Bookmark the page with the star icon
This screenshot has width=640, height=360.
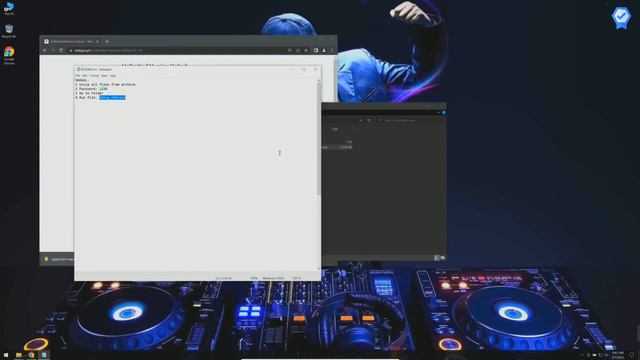point(306,51)
